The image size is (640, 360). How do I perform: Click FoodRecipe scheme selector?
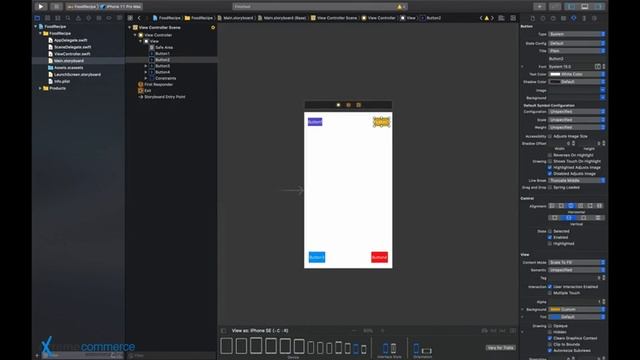[x=82, y=7]
